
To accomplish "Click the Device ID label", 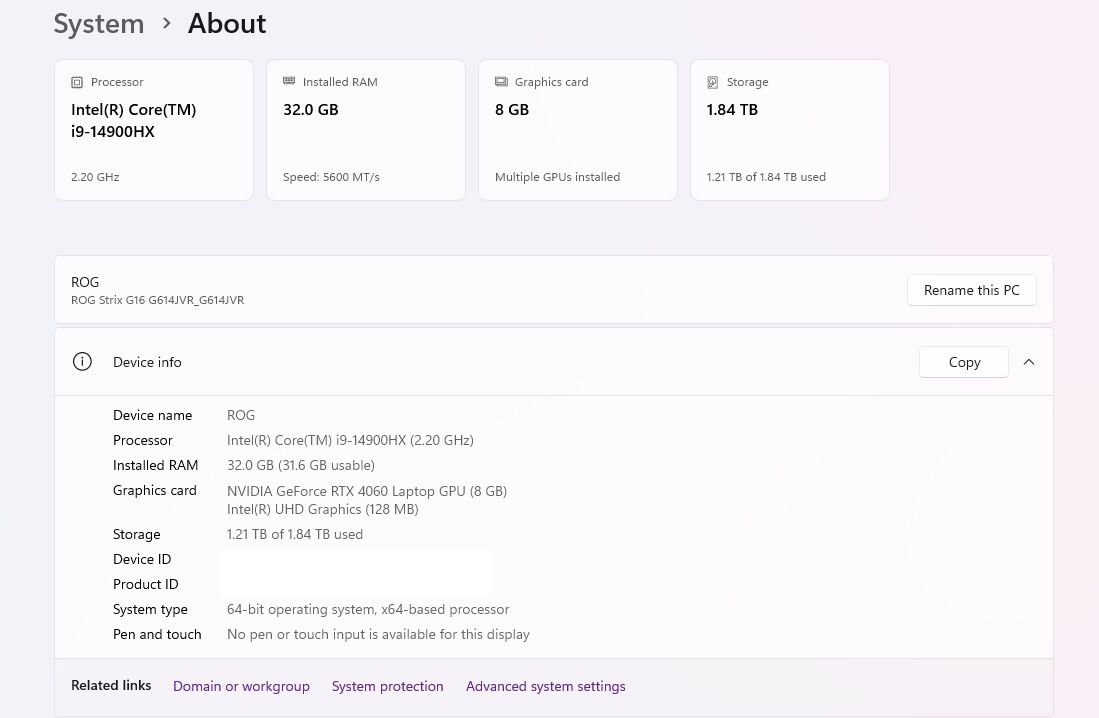I will click(x=142, y=559).
